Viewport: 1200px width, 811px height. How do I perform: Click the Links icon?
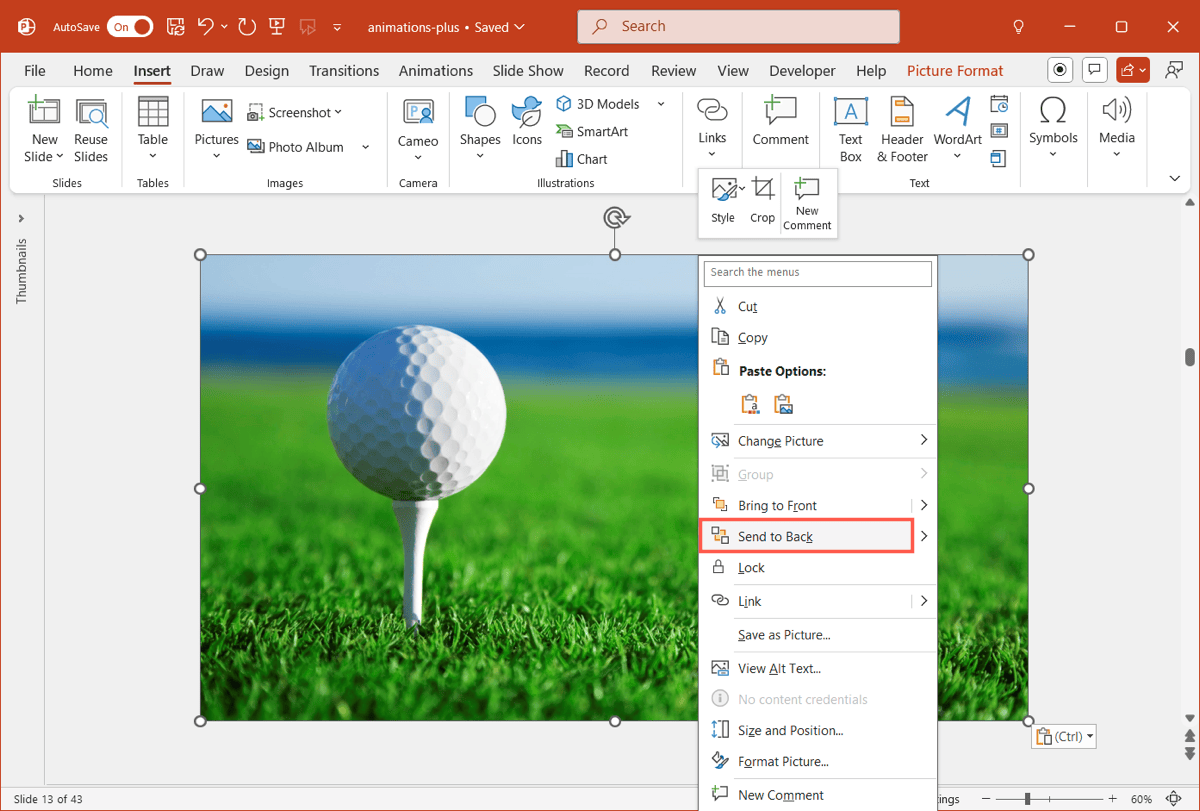click(x=712, y=110)
